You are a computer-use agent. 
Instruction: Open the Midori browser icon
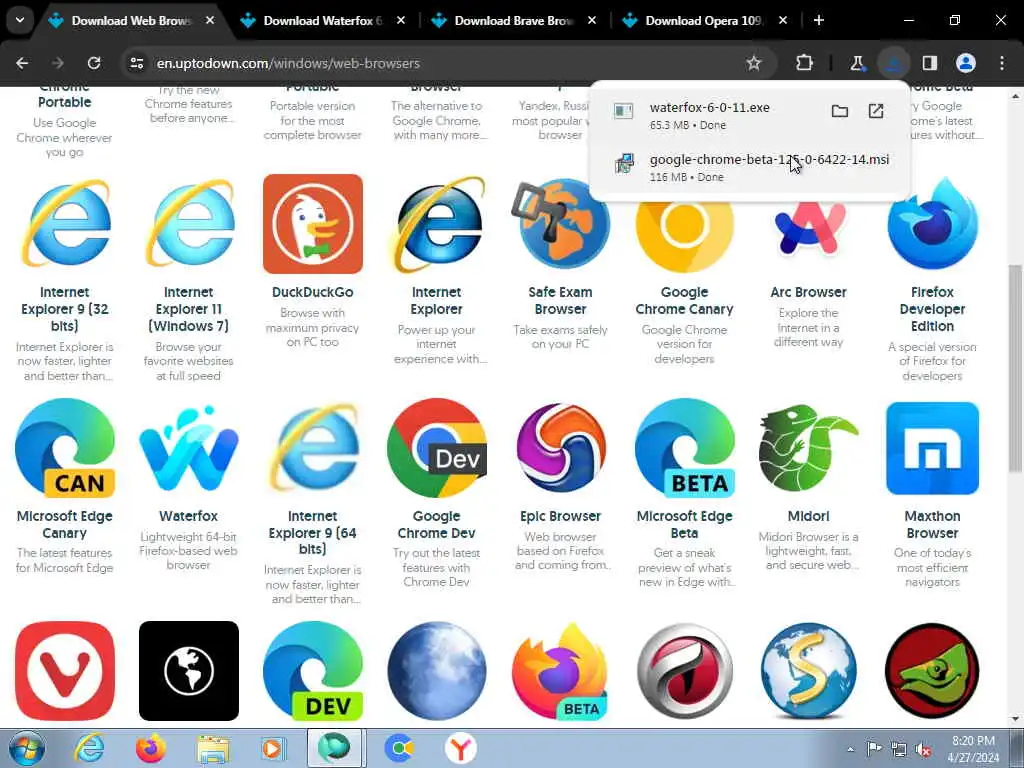(x=808, y=448)
